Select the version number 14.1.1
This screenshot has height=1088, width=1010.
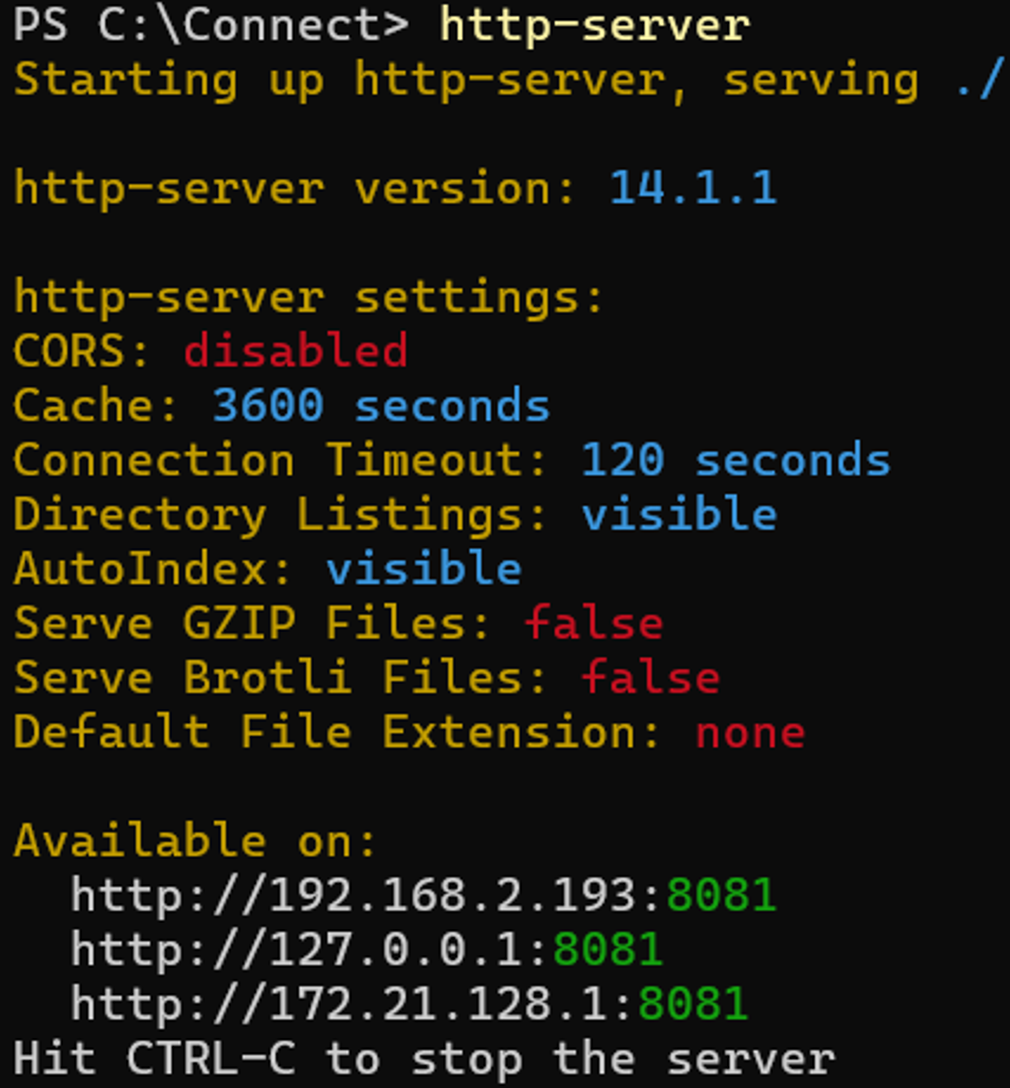[693, 188]
